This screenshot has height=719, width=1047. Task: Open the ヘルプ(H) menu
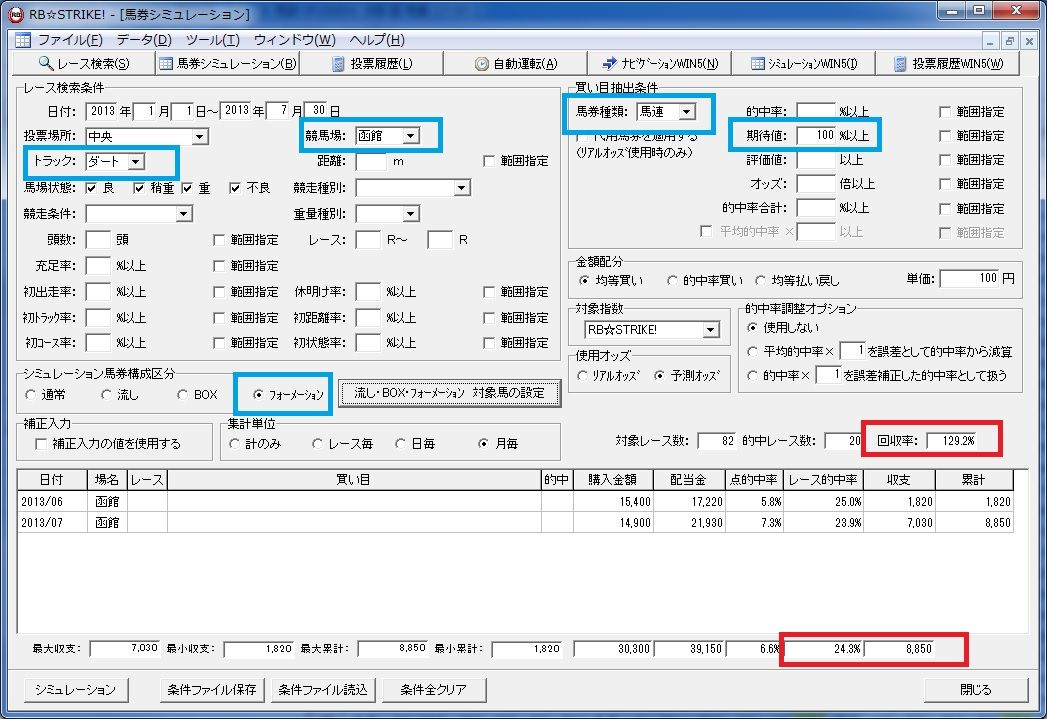[377, 40]
